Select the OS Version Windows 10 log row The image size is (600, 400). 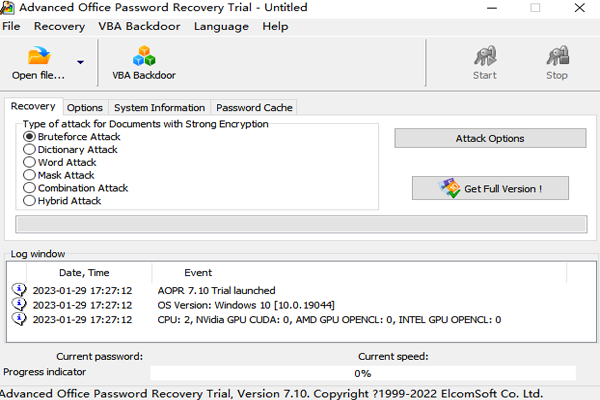click(x=301, y=305)
